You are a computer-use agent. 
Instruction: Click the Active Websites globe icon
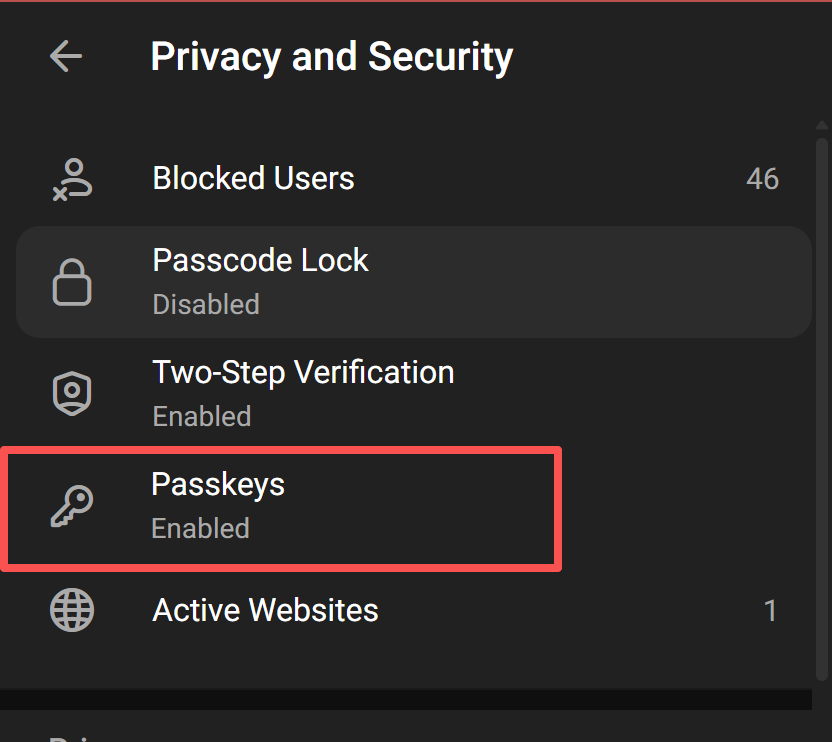71,610
